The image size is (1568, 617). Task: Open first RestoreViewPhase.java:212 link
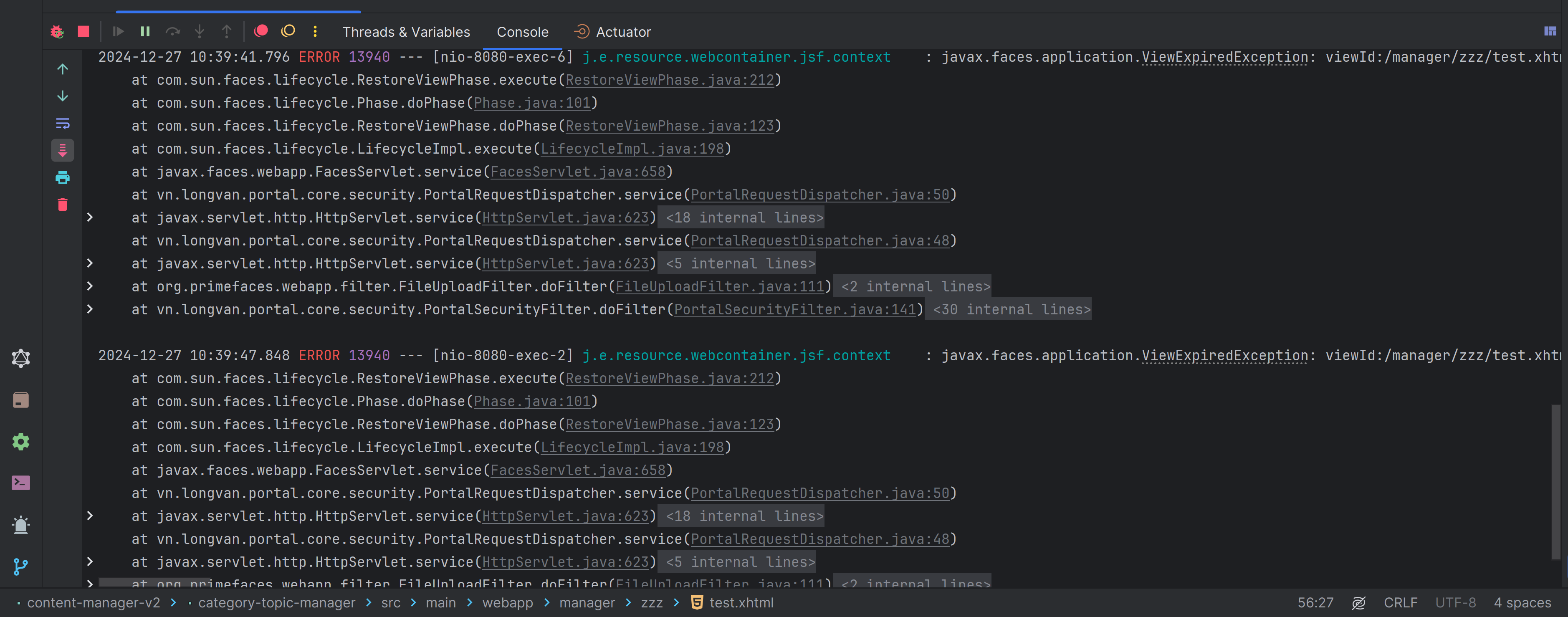[670, 80]
